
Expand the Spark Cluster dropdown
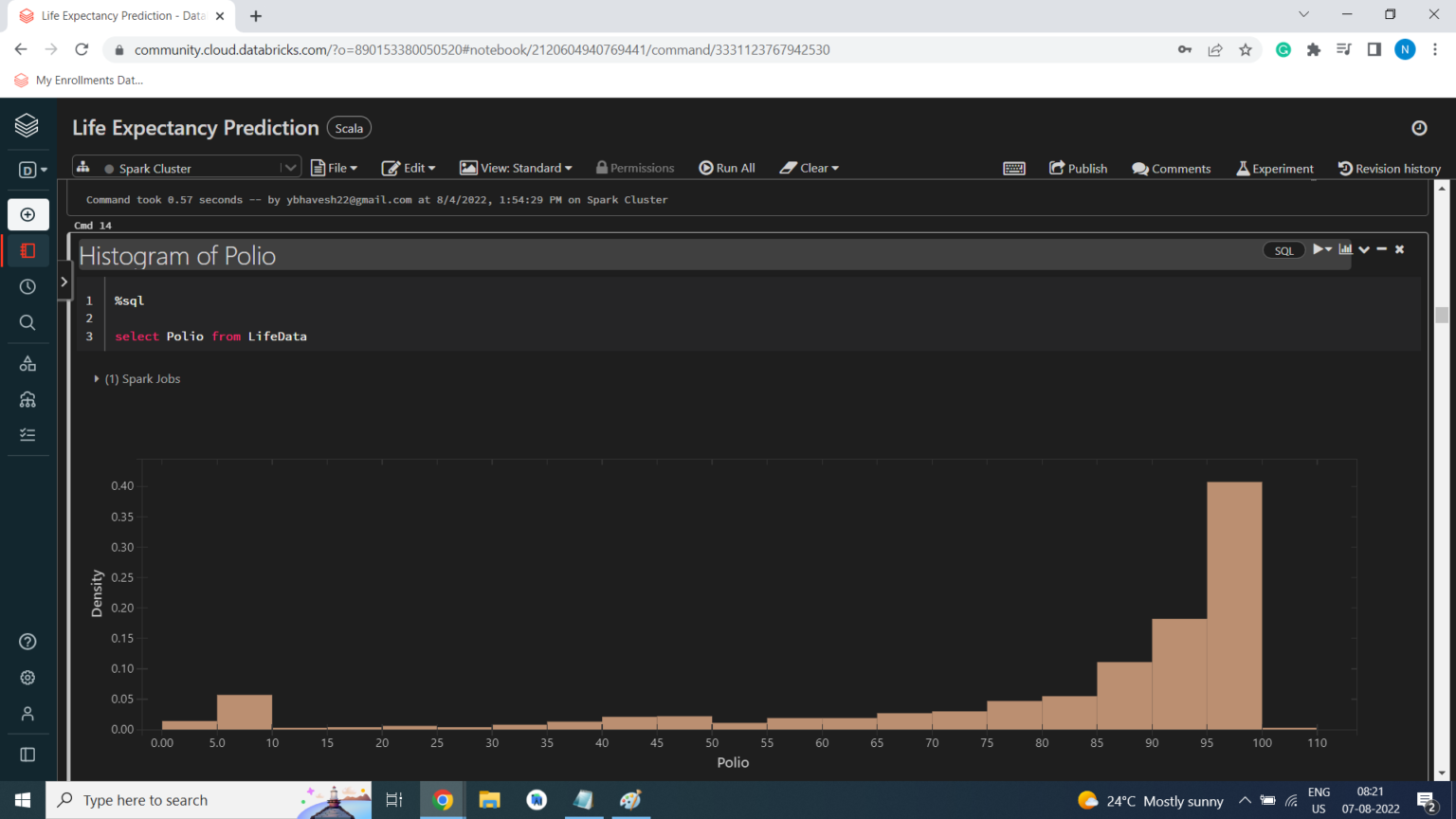(290, 168)
